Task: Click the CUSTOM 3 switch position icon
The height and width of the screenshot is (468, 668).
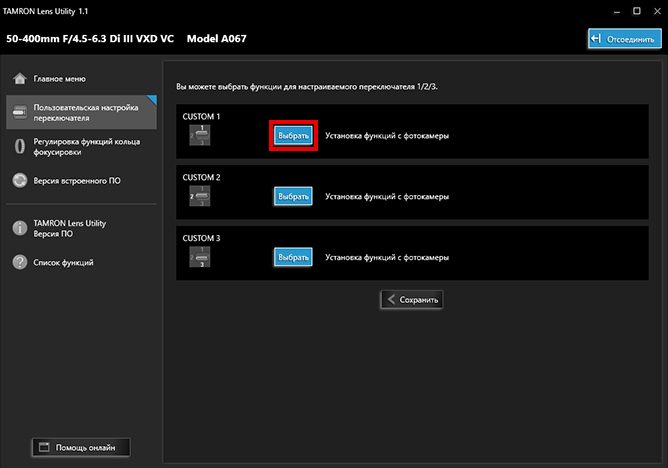Action: coord(200,257)
